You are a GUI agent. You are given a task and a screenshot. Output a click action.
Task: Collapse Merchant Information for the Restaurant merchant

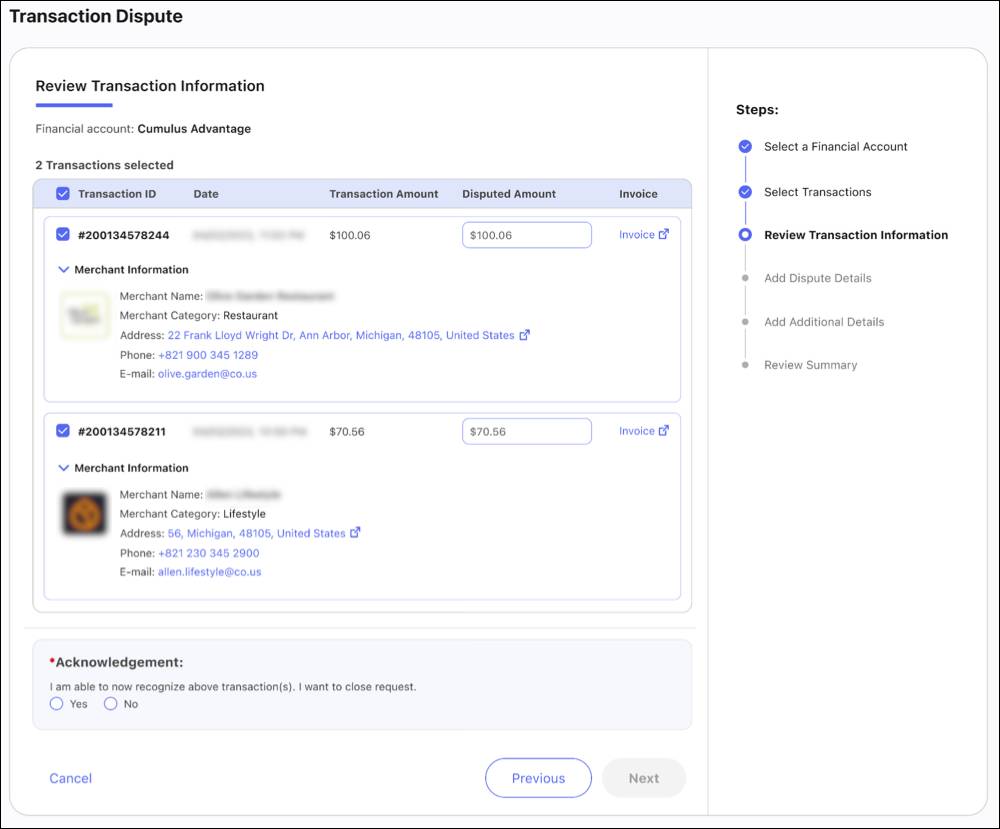click(64, 270)
